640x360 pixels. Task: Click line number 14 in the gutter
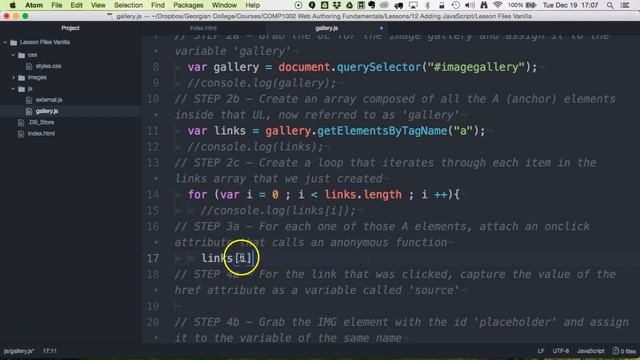coord(153,195)
